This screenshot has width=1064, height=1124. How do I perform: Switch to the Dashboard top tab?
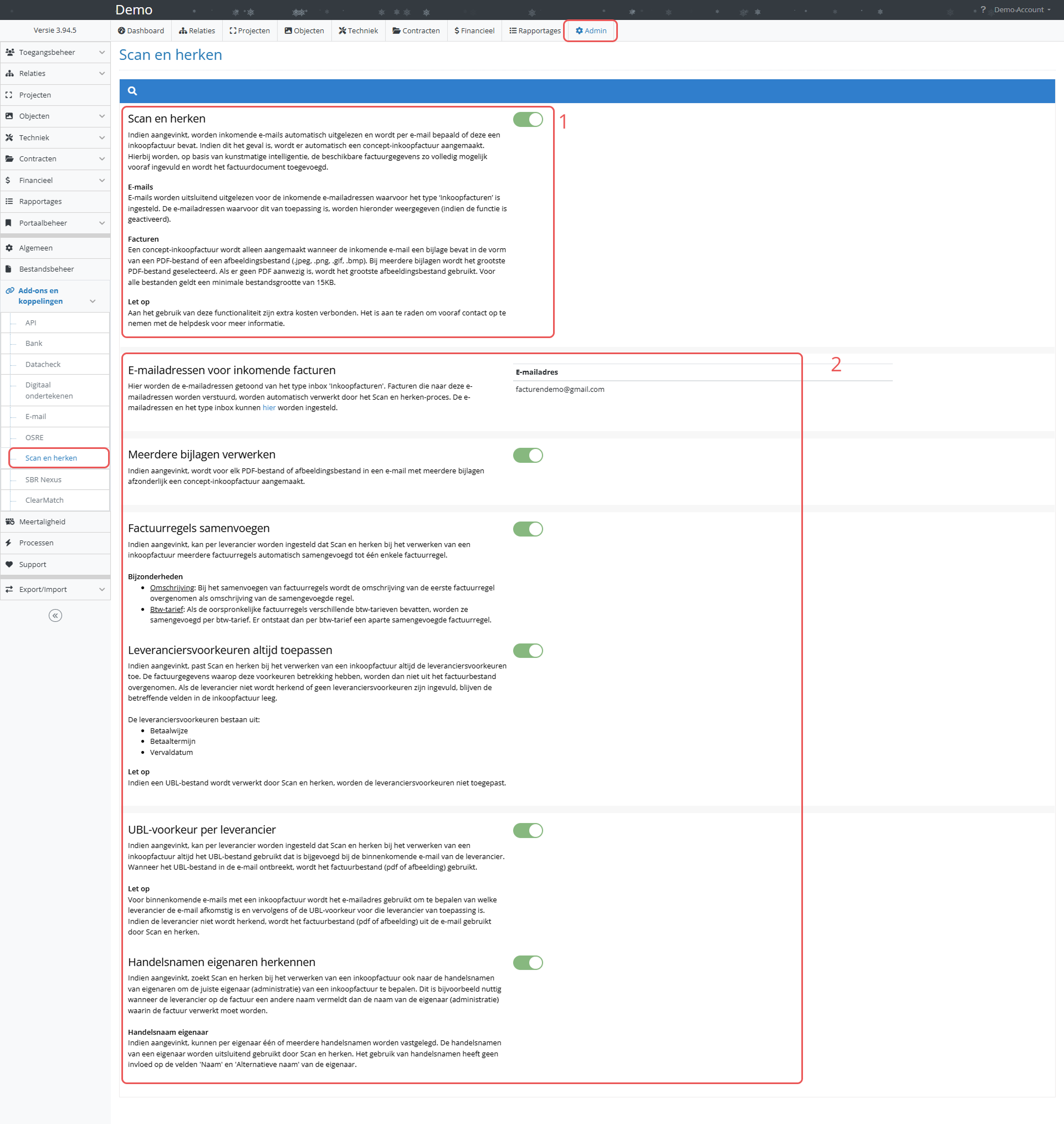[141, 30]
